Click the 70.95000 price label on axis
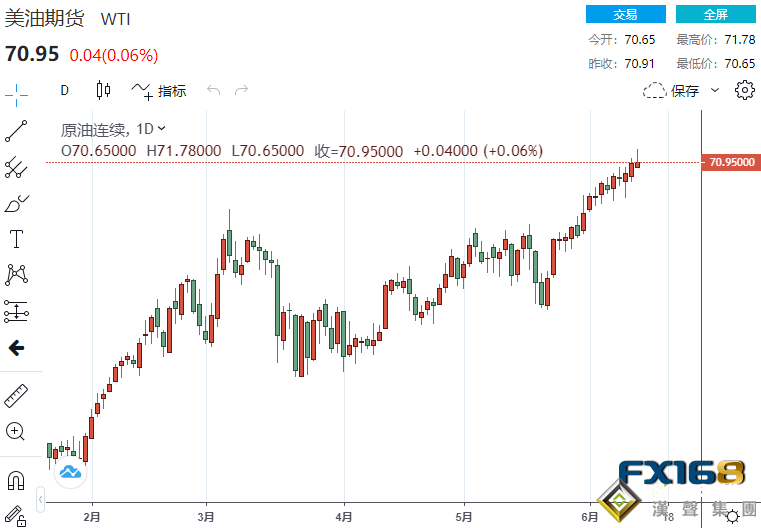This screenshot has height=528, width=761. (733, 162)
